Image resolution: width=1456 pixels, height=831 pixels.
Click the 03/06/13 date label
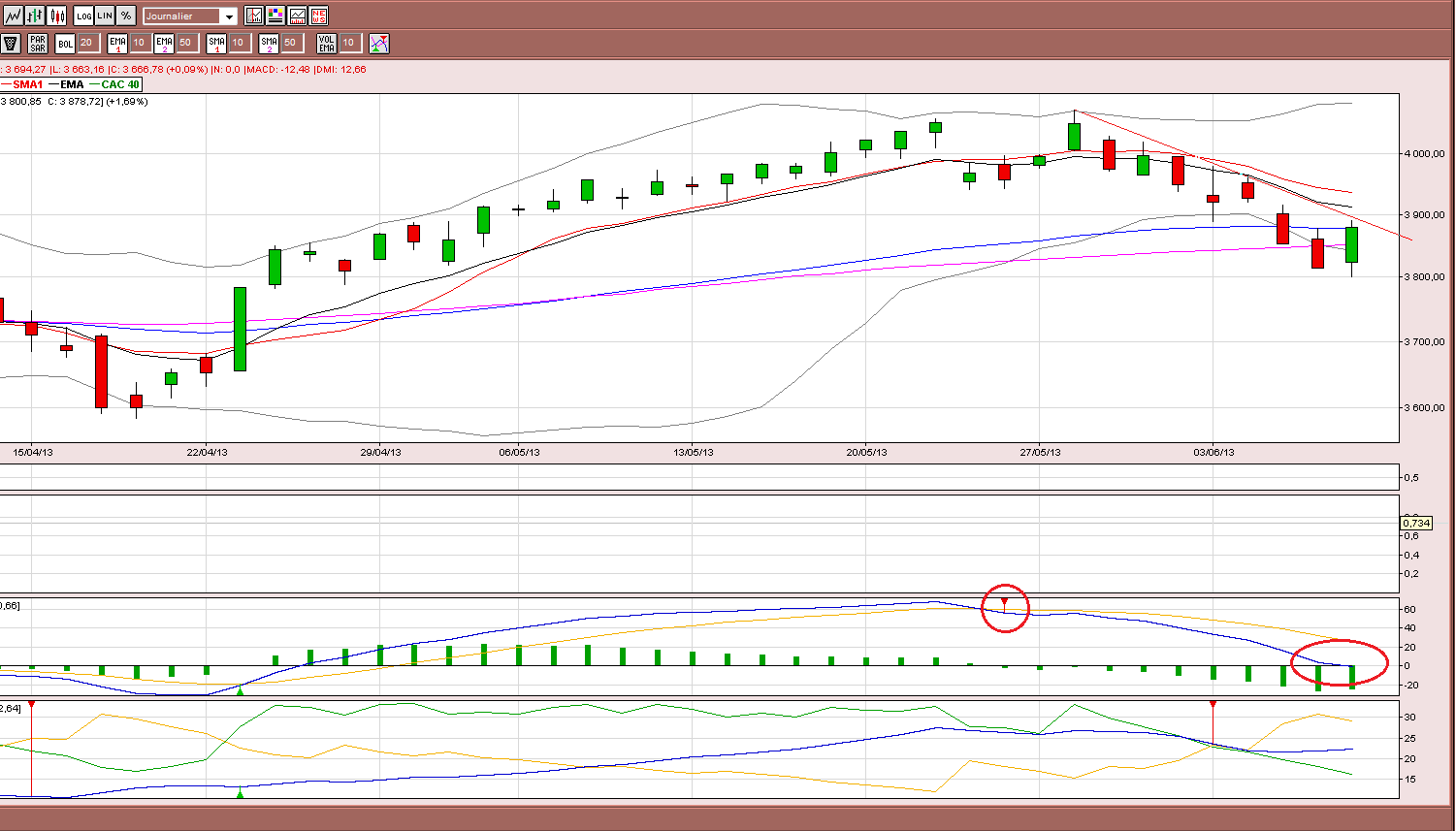tap(1213, 452)
